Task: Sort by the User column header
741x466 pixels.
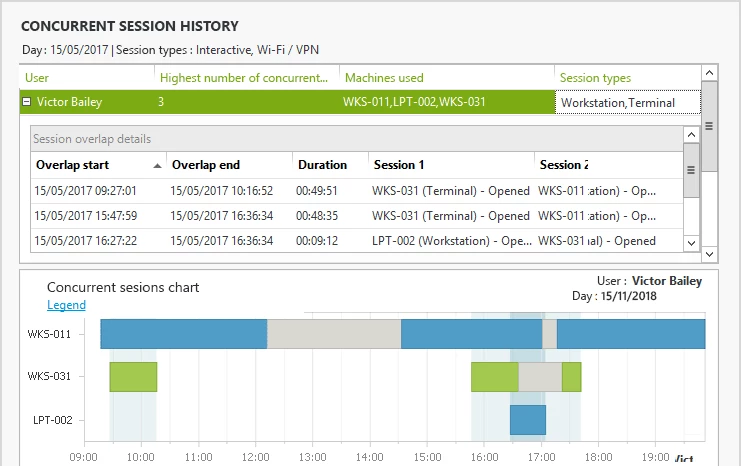Action: (x=38, y=77)
